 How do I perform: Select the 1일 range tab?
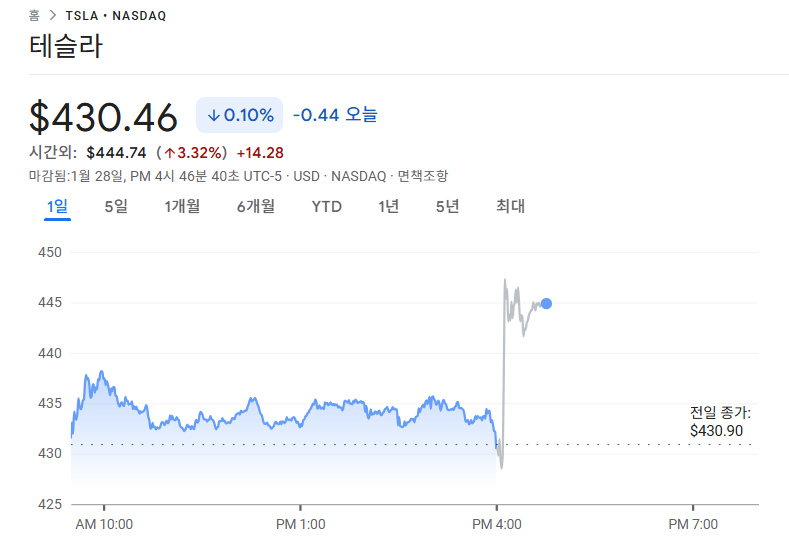57,206
